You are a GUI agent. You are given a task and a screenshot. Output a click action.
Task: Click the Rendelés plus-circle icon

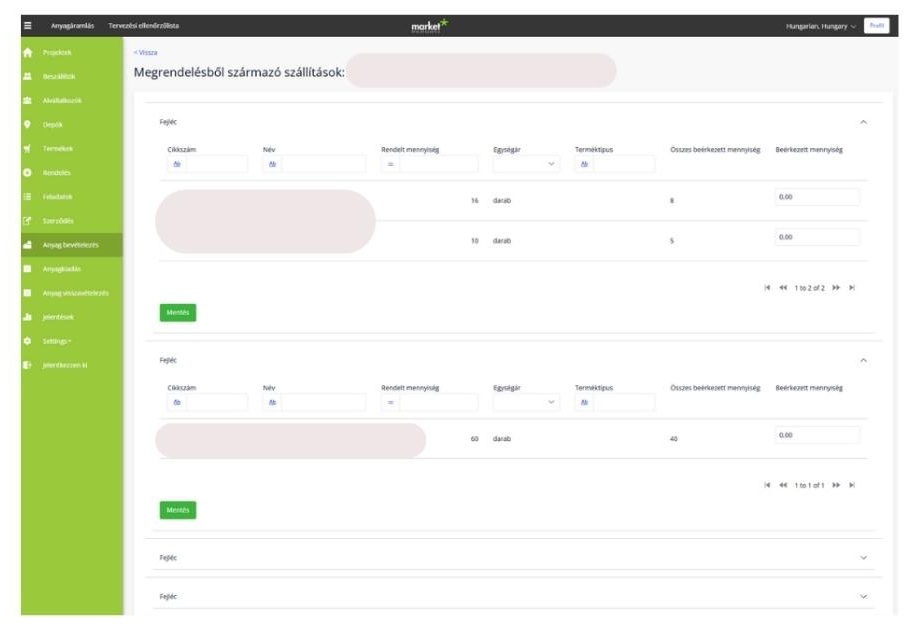(27, 172)
